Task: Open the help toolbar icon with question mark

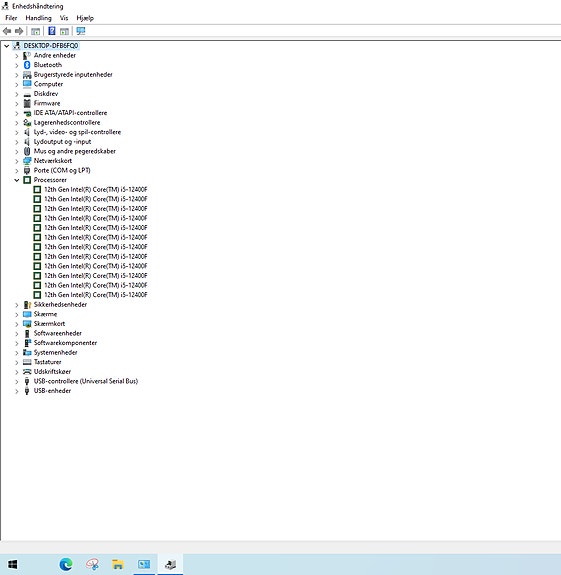Action: [52, 31]
